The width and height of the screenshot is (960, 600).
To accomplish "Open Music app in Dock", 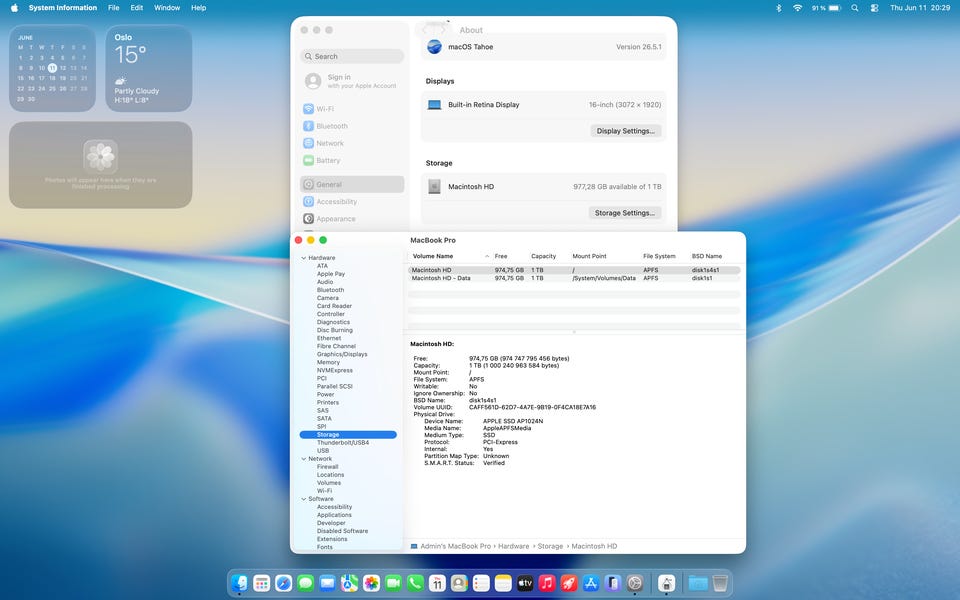I will (x=547, y=583).
